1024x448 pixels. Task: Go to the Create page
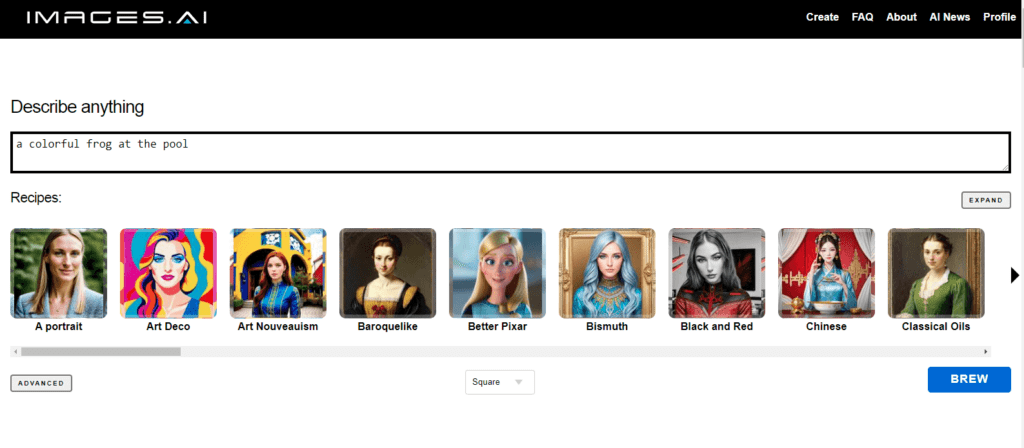(822, 17)
